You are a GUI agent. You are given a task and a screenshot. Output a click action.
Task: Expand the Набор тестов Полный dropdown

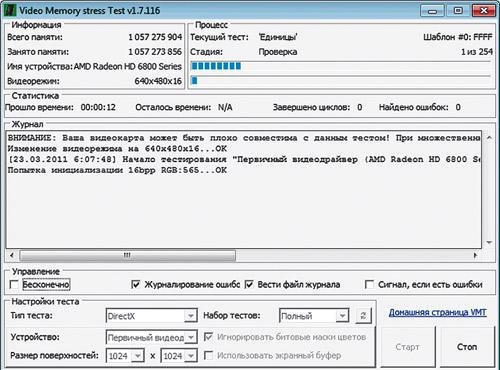pos(342,316)
